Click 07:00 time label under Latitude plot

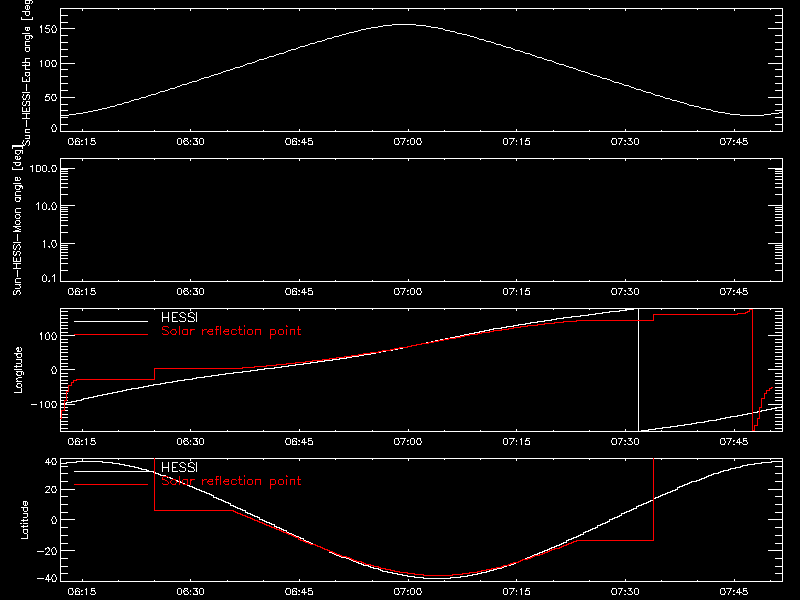(x=408, y=592)
